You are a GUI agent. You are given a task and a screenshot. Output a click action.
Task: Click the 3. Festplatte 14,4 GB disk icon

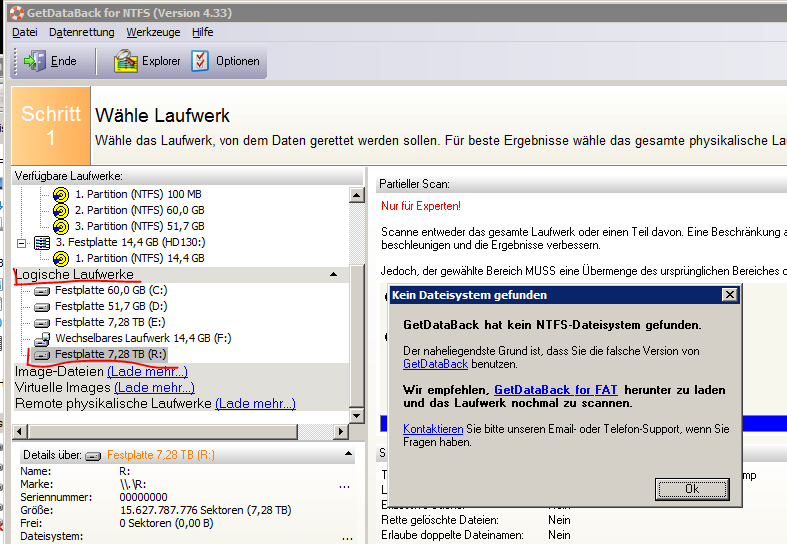pos(42,243)
